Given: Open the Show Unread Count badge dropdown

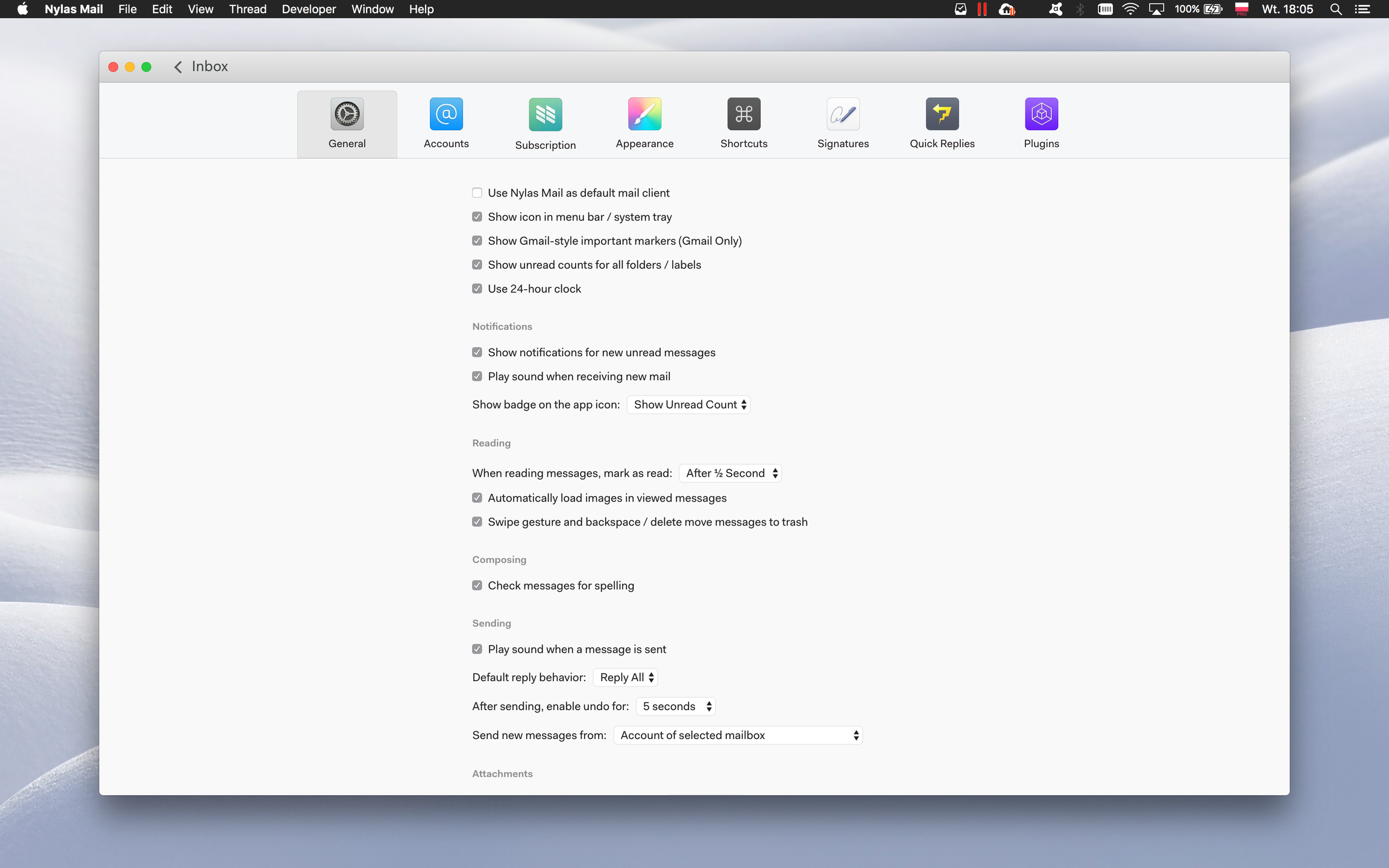Looking at the screenshot, I should [x=688, y=404].
